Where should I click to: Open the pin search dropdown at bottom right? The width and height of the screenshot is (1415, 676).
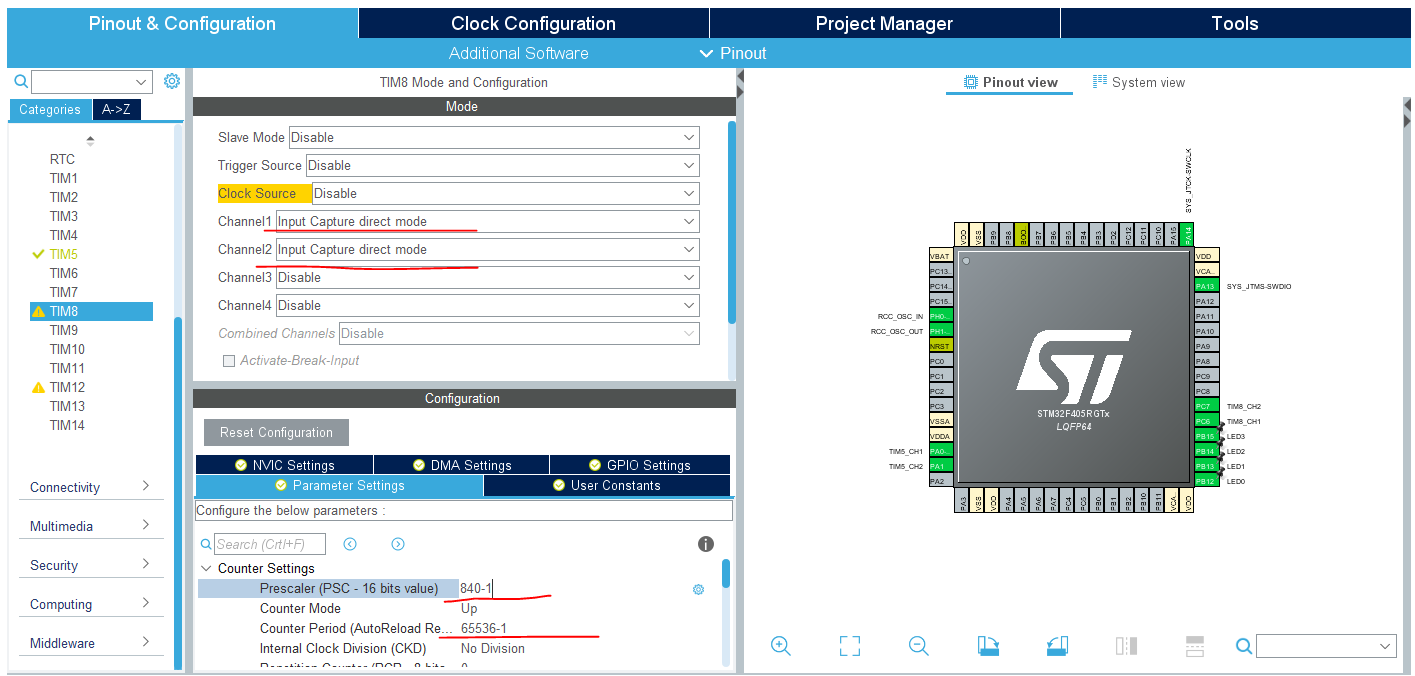point(1326,646)
